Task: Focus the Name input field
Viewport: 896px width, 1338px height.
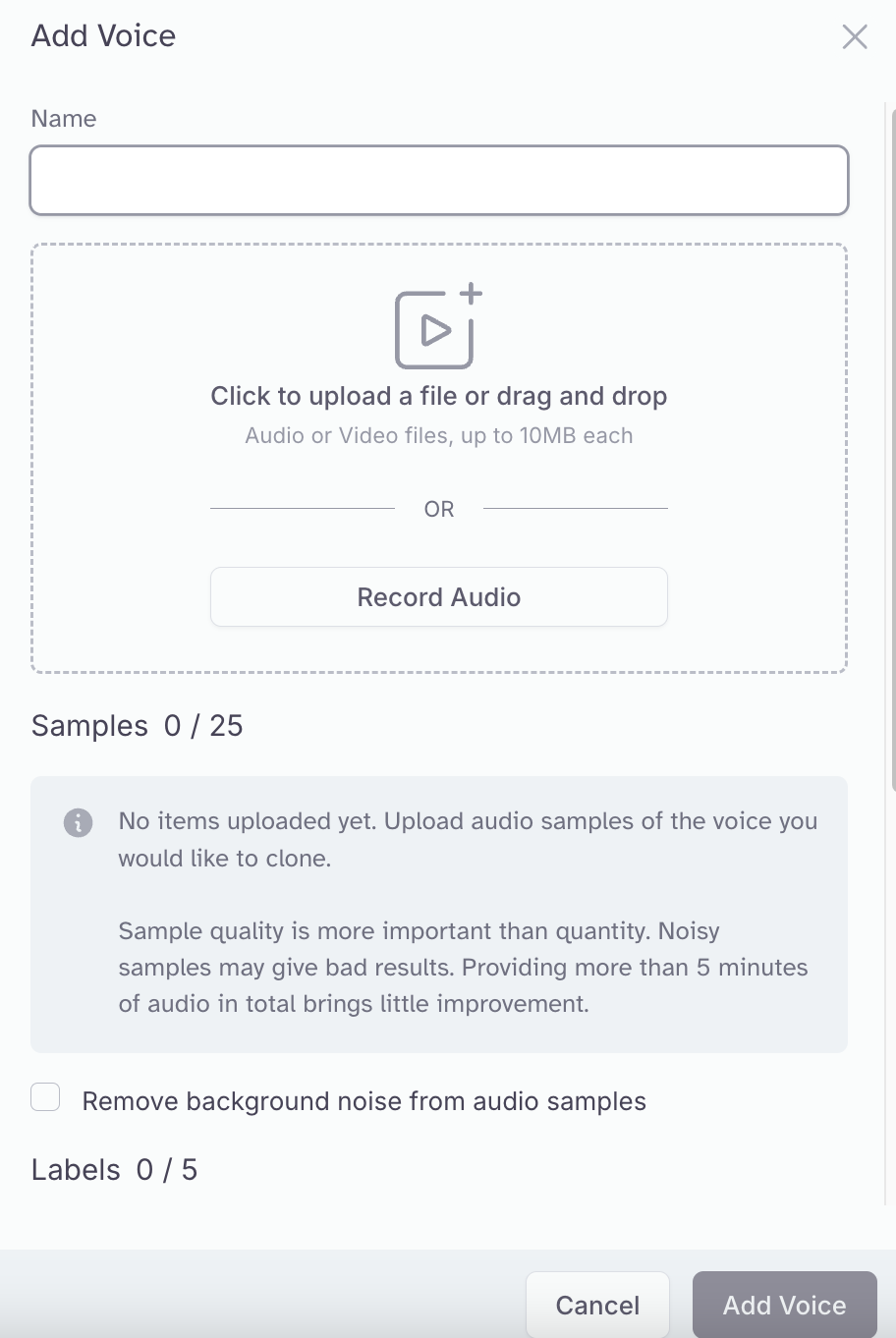Action: (x=439, y=180)
